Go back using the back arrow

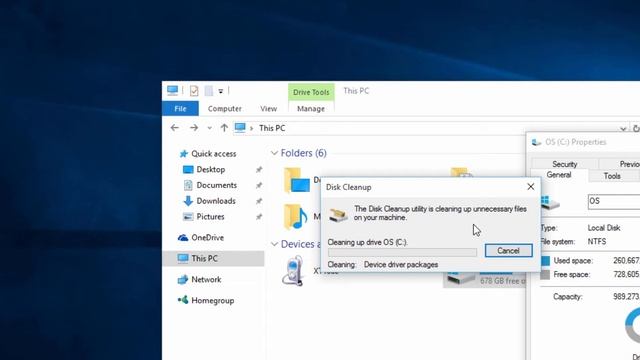(x=175, y=128)
